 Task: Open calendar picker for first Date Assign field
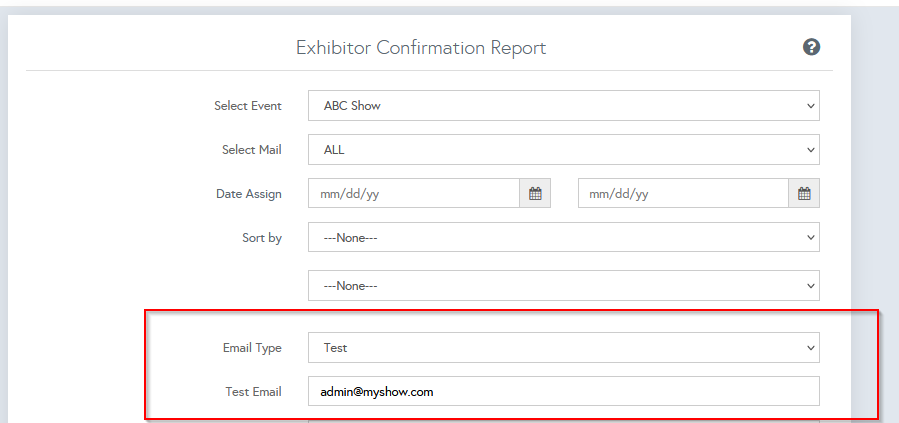pyautogui.click(x=535, y=194)
